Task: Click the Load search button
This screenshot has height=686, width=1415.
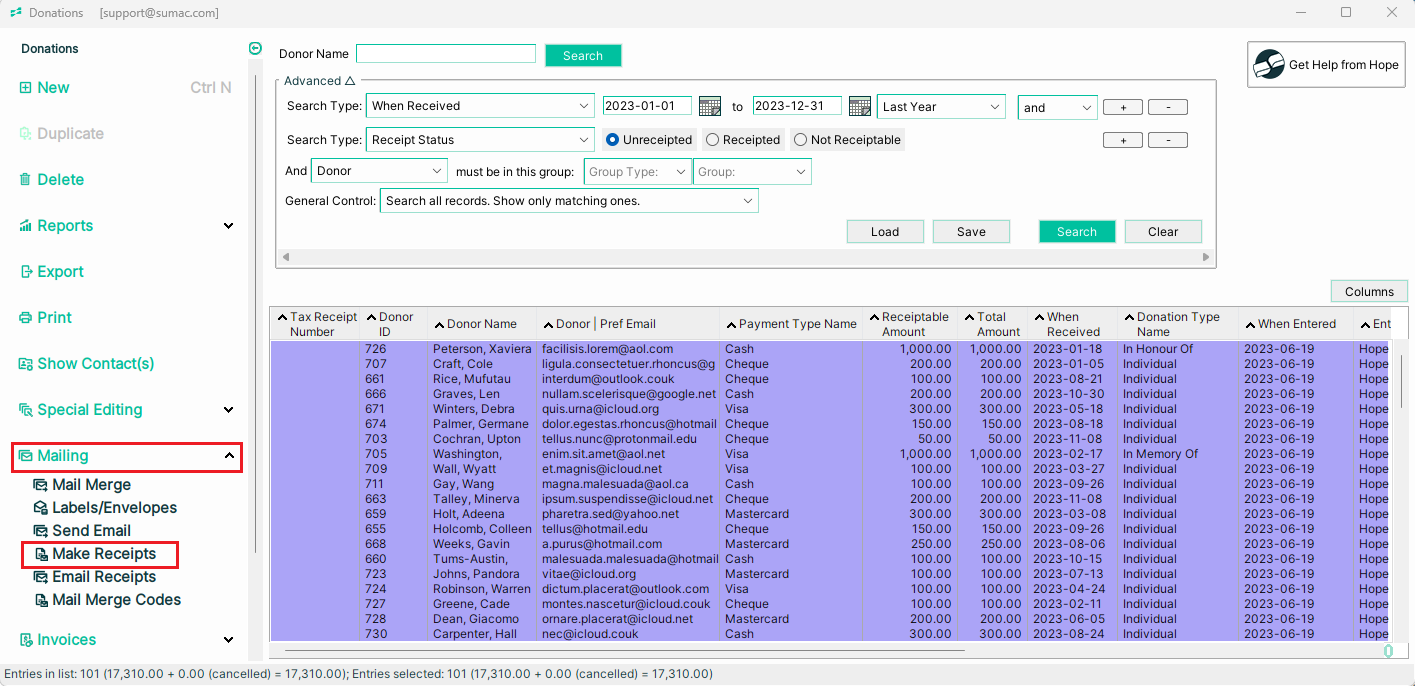Action: (885, 232)
